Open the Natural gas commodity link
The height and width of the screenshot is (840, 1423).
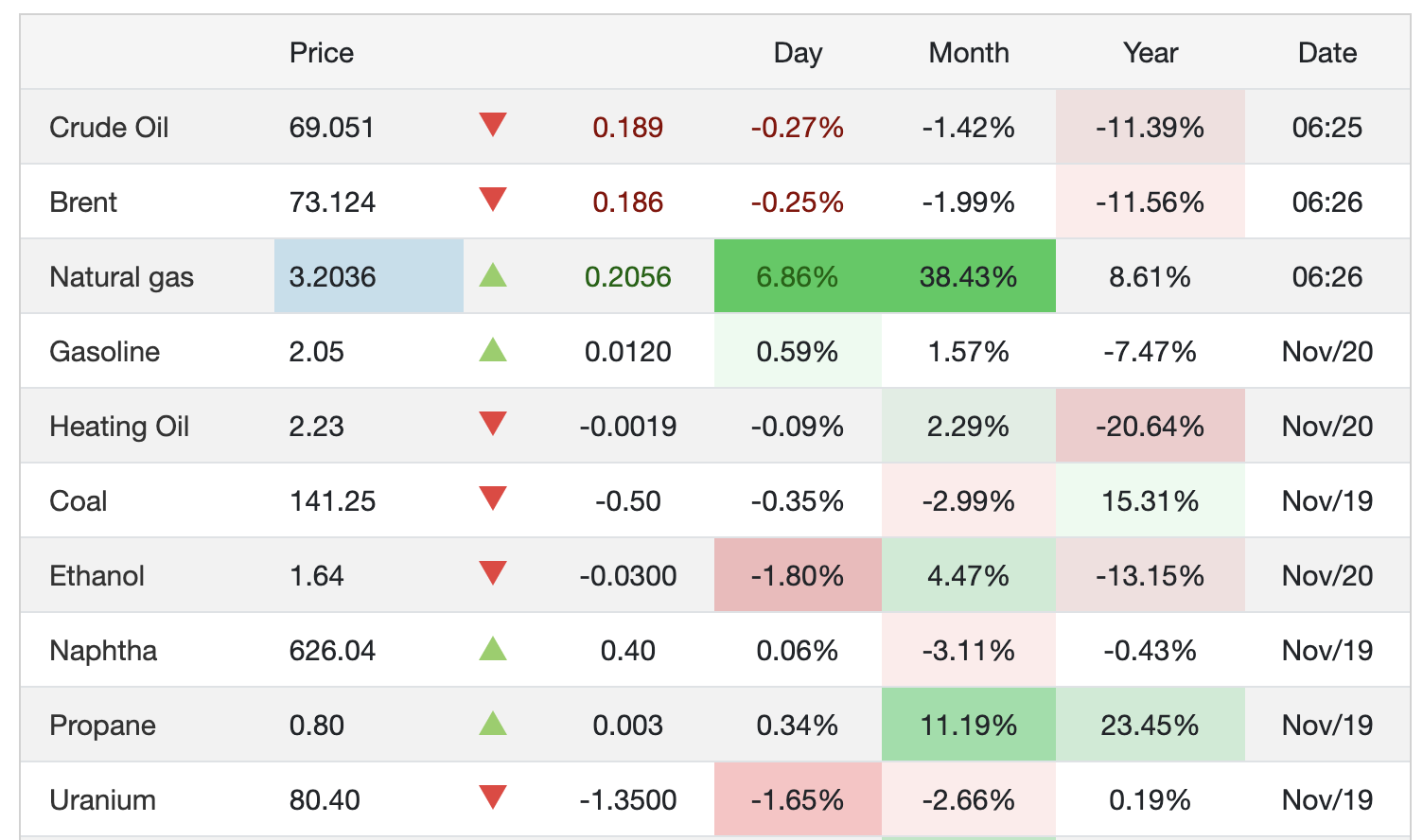click(x=121, y=277)
